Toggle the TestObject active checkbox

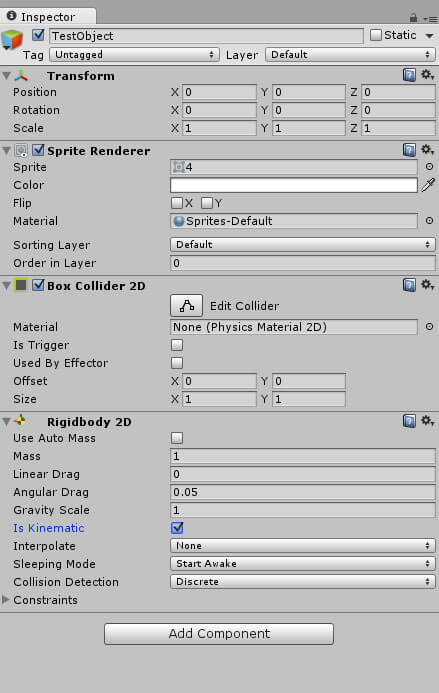[x=38, y=35]
